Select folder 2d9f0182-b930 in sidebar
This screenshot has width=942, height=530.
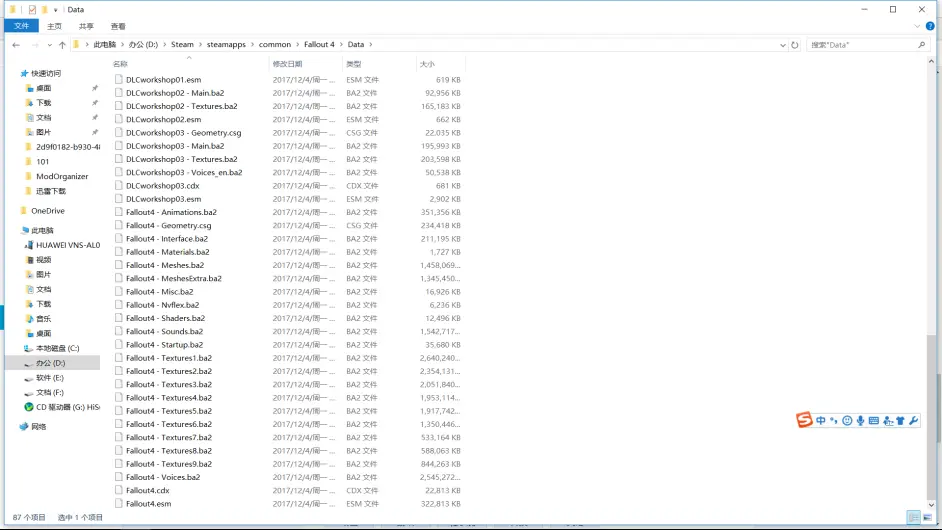point(68,147)
